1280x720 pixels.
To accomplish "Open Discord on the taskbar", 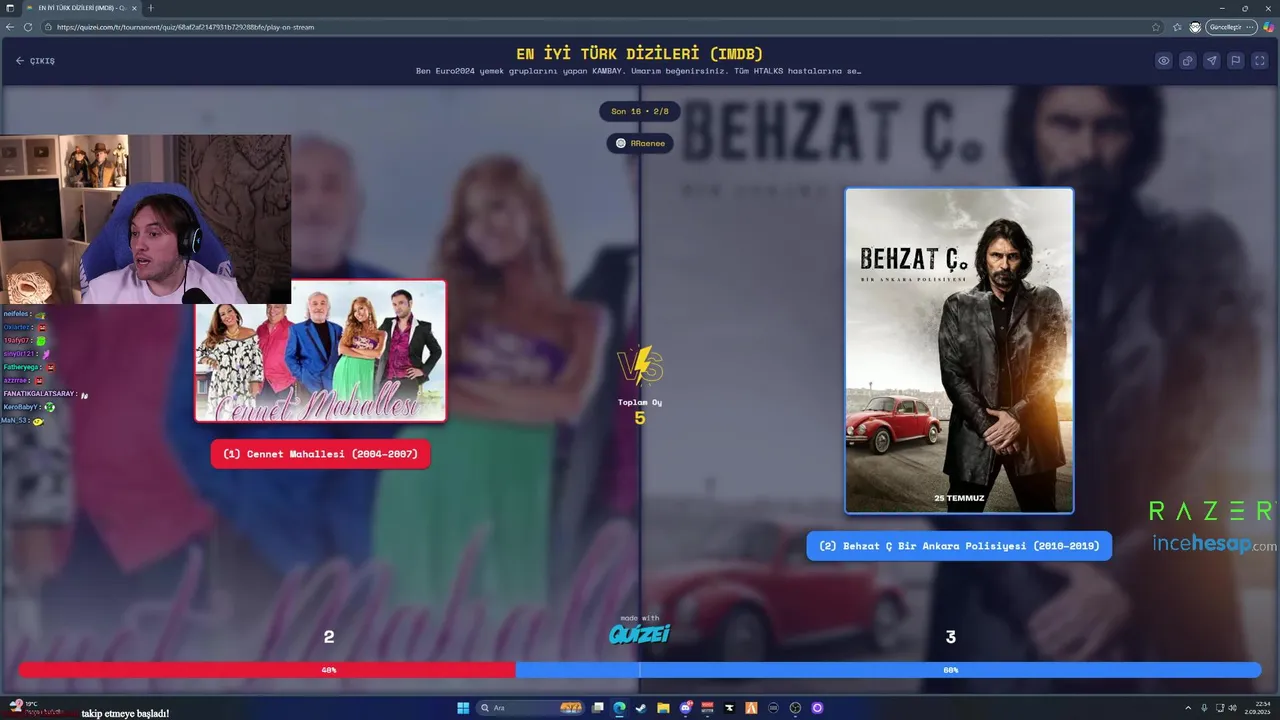I will (x=686, y=708).
